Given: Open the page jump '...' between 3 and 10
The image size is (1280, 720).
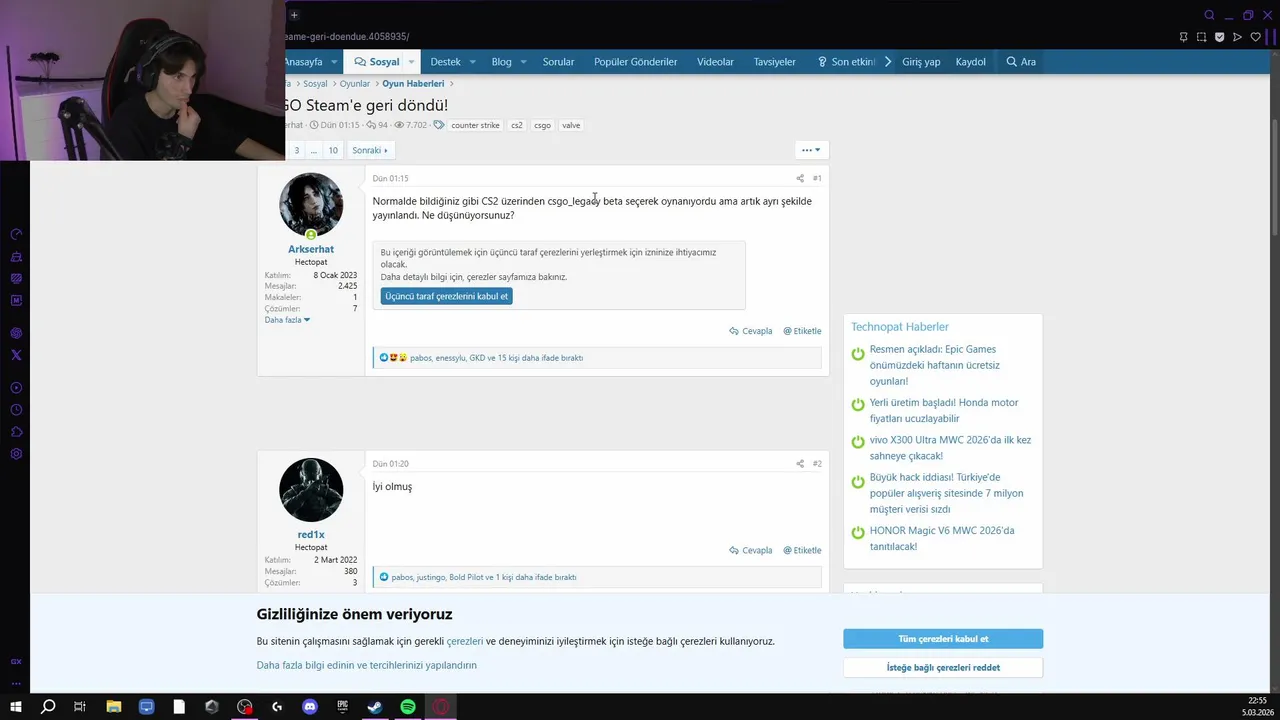Looking at the screenshot, I should [x=313, y=150].
